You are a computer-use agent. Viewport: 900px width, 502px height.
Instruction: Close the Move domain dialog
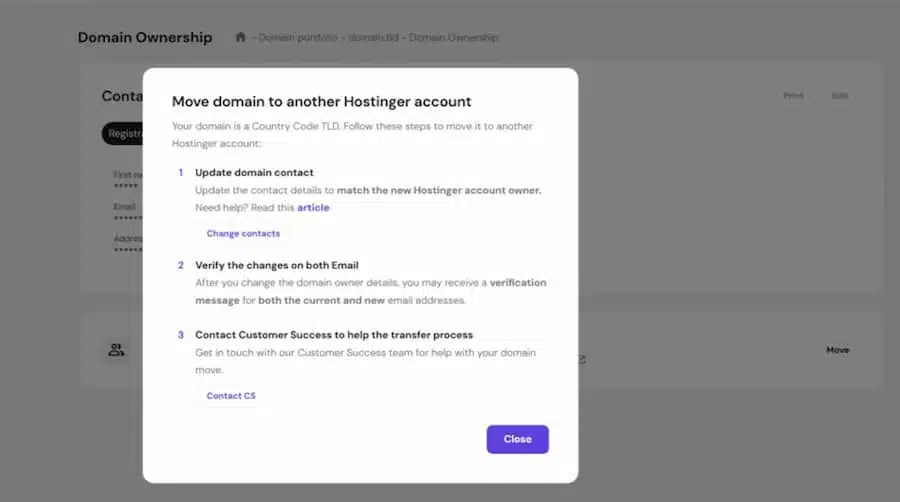(x=517, y=439)
